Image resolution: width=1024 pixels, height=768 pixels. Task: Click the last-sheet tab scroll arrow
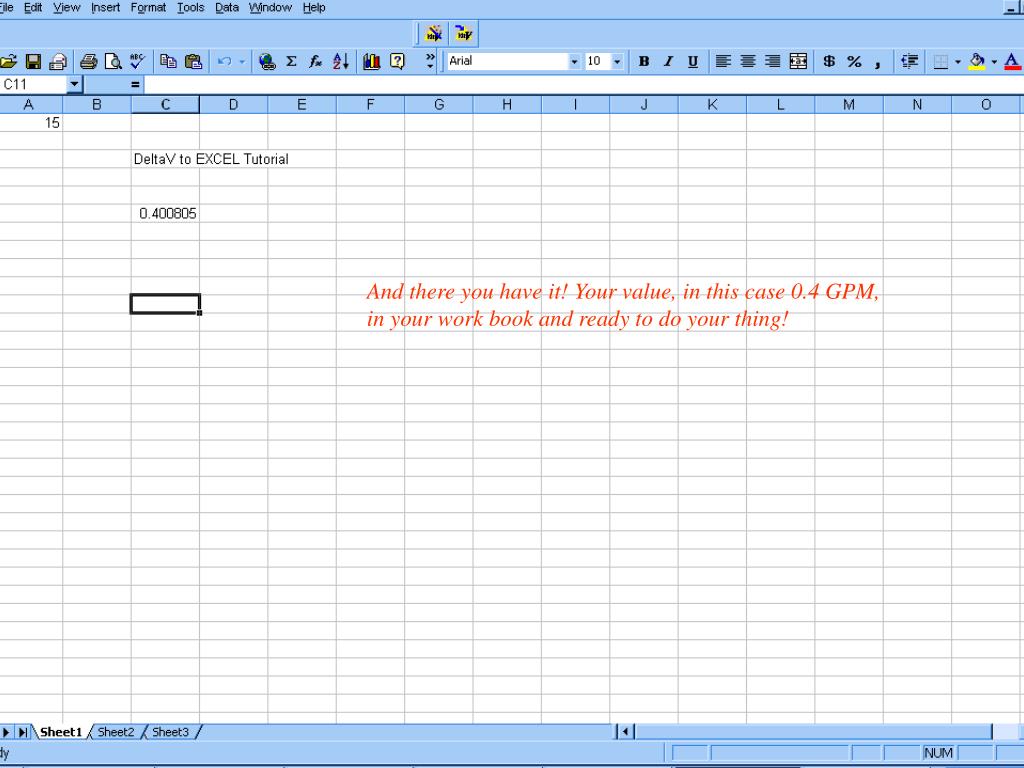coord(23,732)
